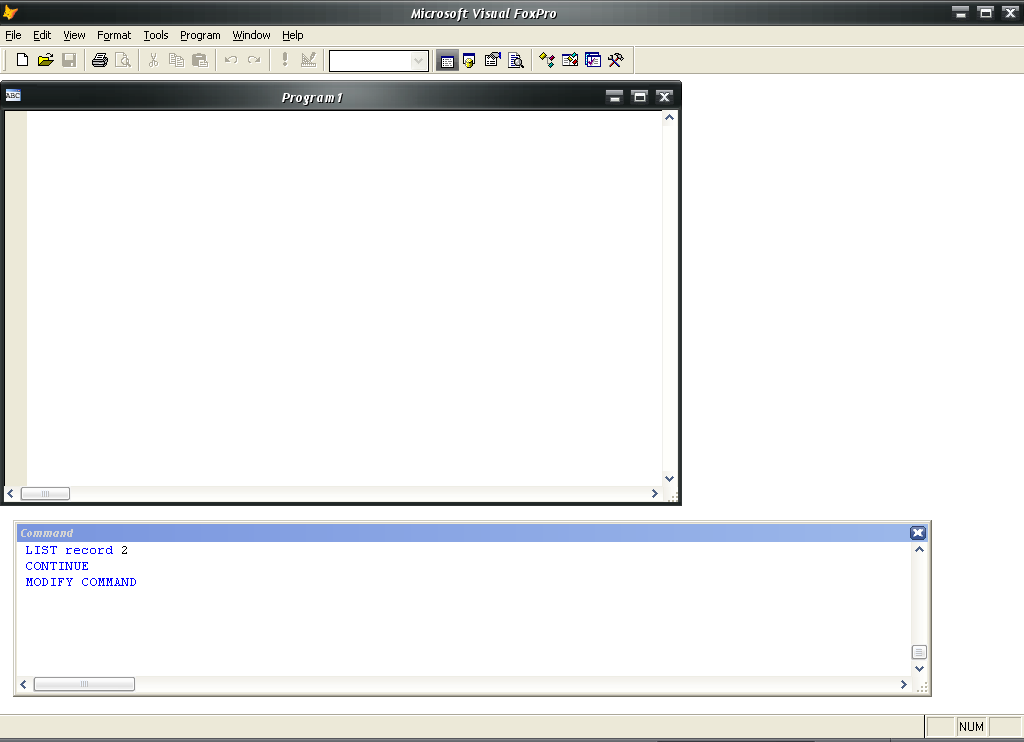1024x742 pixels.
Task: Print using the printer icon
Action: coord(99,60)
